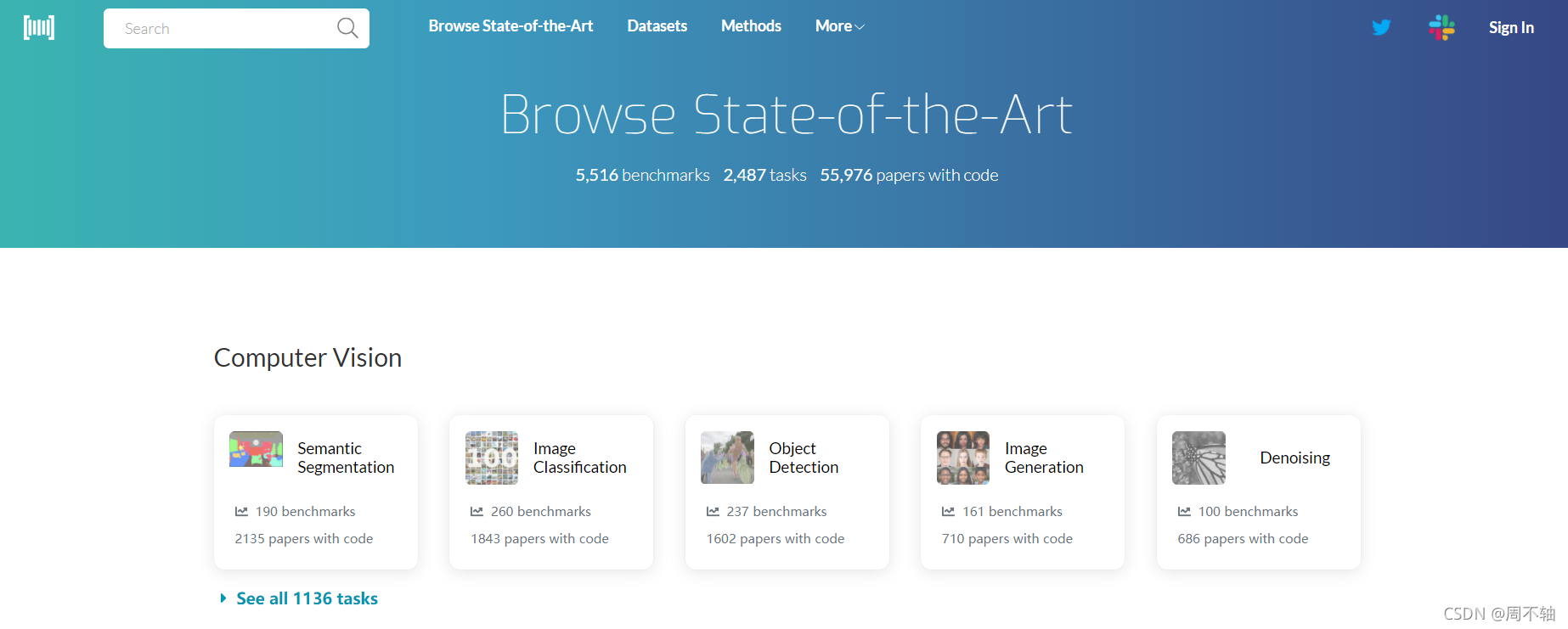The image size is (1568, 629).
Task: Click chart icon beside 190 benchmarks
Action: pyautogui.click(x=241, y=511)
